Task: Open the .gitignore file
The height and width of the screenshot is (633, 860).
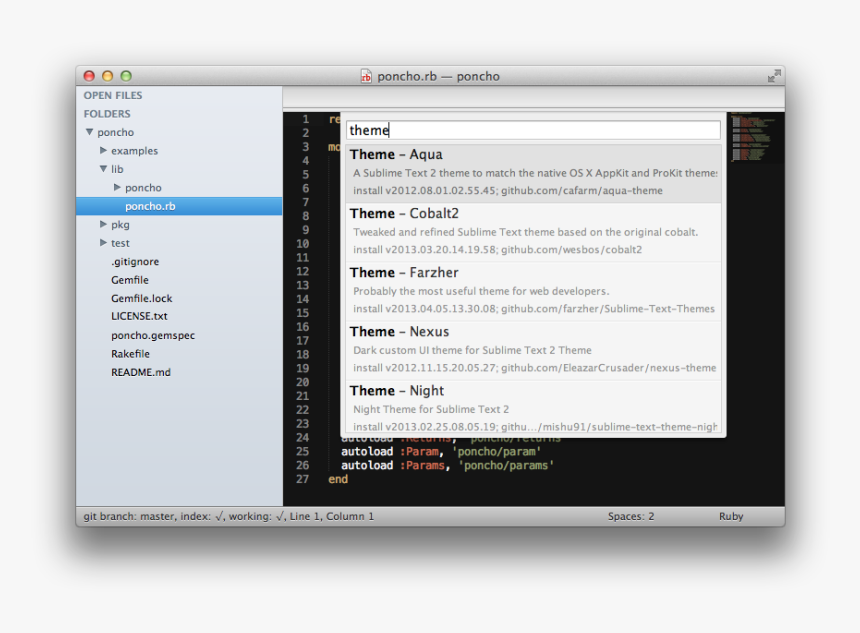Action: (x=135, y=262)
